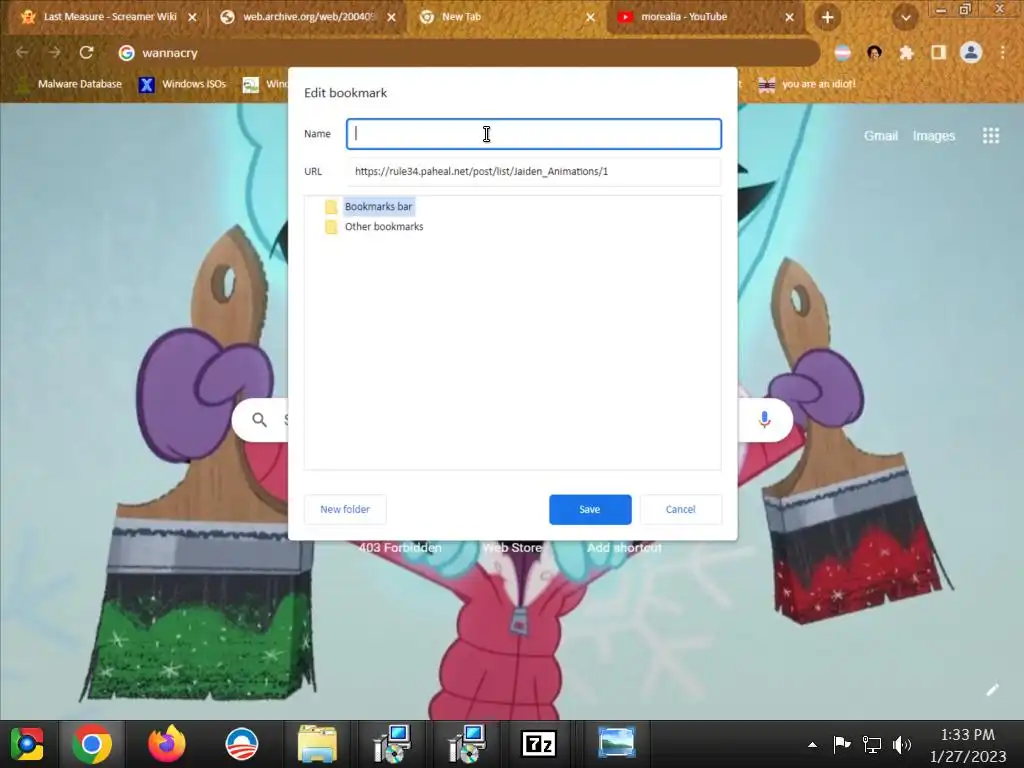1024x768 pixels.
Task: Open the Chrome profile icon
Action: 971,52
